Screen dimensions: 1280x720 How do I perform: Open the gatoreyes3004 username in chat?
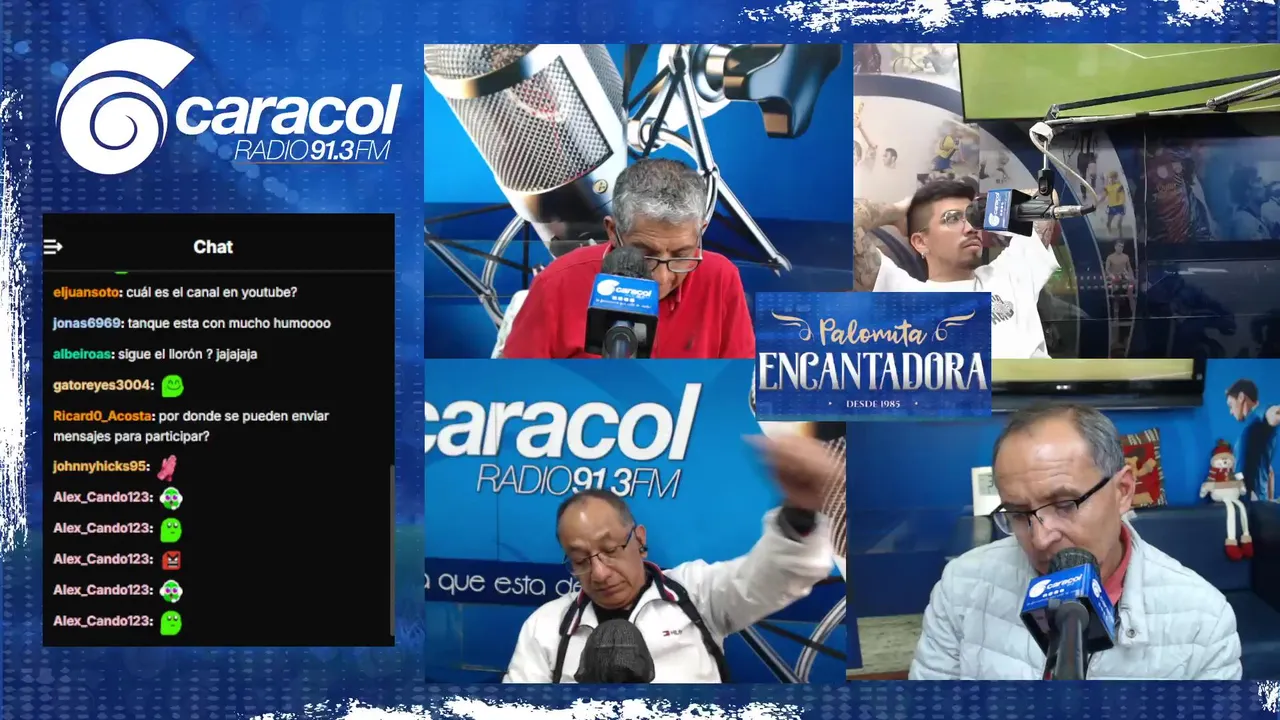[103, 385]
